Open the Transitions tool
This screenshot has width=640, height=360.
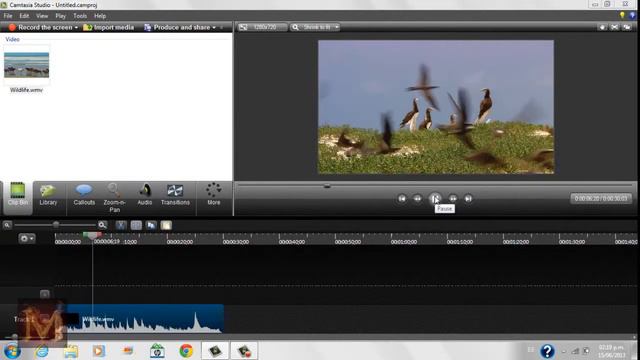[x=175, y=194]
